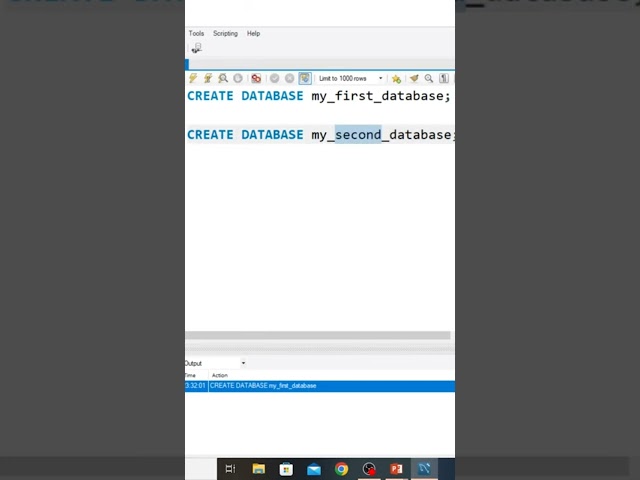This screenshot has height=480, width=640.
Task: Run the SQL script with the lightning icon
Action: pyautogui.click(x=193, y=78)
